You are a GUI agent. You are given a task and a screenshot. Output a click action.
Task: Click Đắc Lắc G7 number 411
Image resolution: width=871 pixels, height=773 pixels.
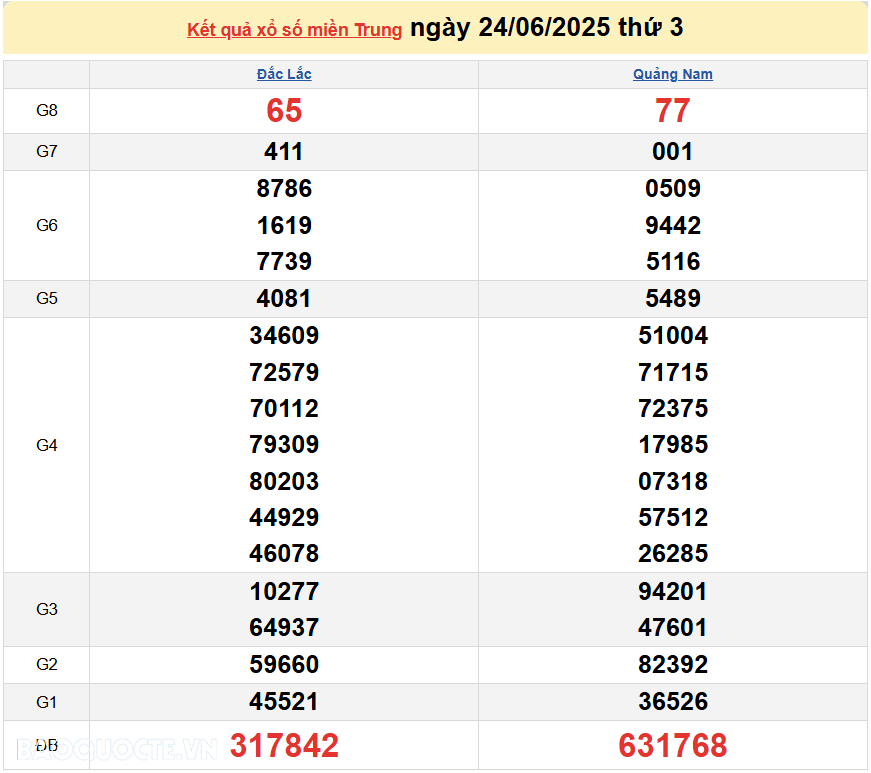(x=284, y=152)
